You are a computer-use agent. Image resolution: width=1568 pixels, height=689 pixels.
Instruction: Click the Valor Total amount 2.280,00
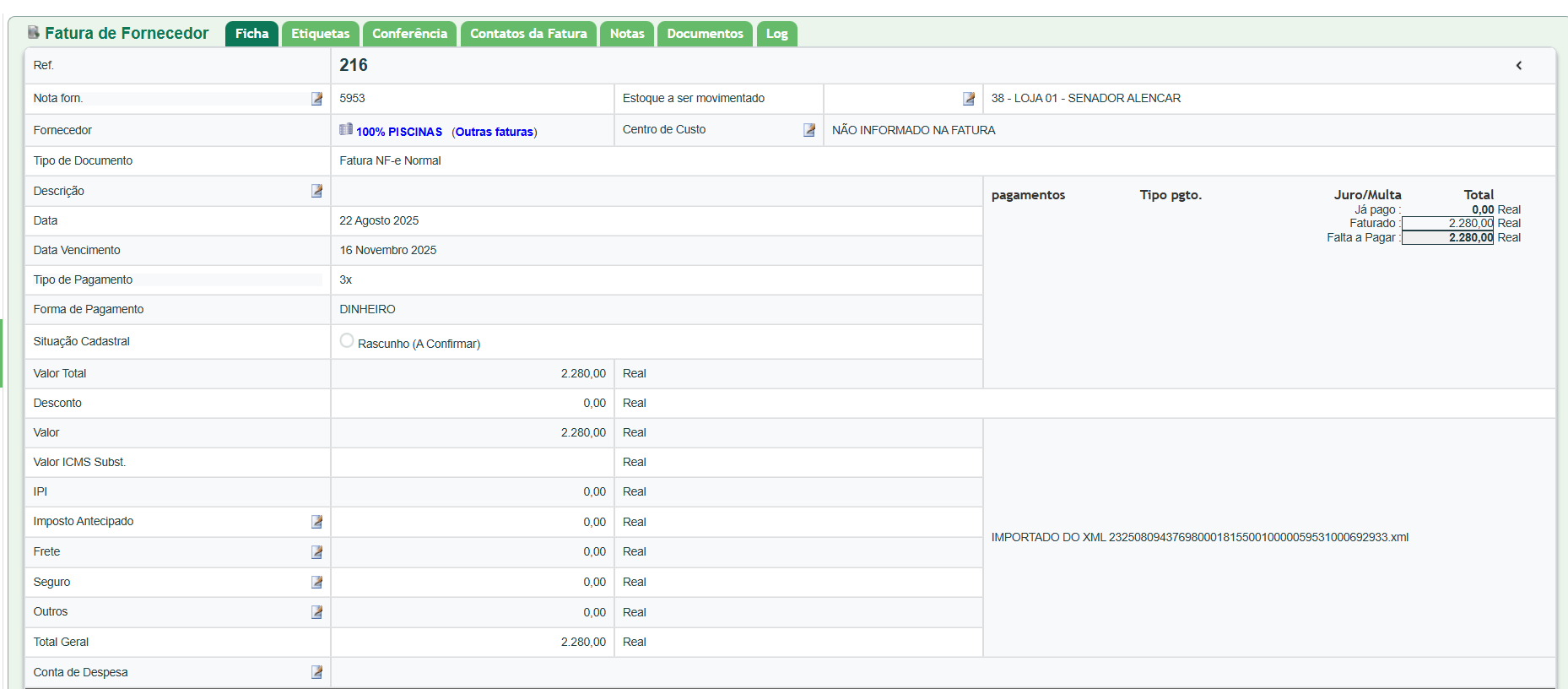click(583, 373)
